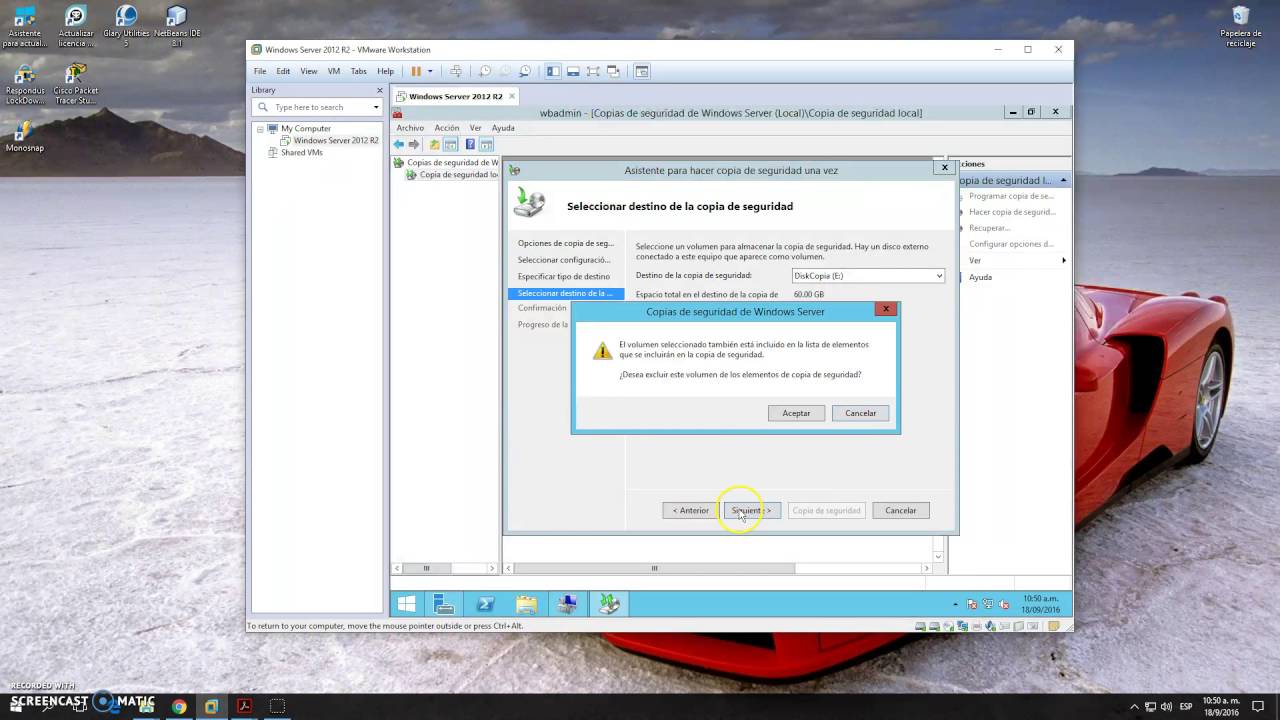Viewport: 1280px width, 720px height.
Task: Click the Windows Server Backup taskbar icon
Action: click(609, 604)
